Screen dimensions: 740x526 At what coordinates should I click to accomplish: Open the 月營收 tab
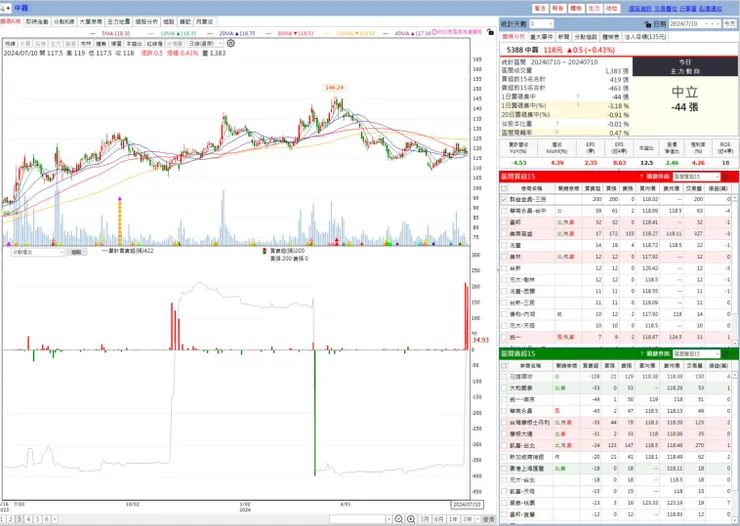tap(204, 22)
